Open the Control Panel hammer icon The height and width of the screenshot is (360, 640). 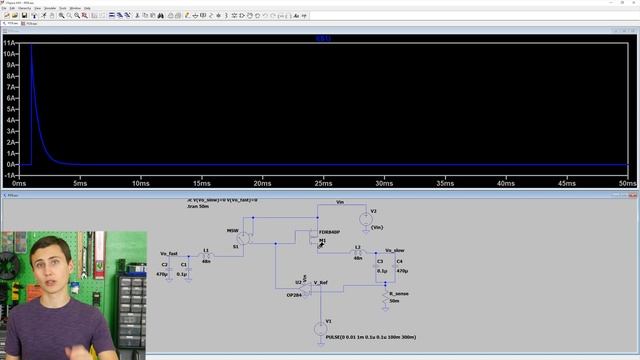coord(34,16)
